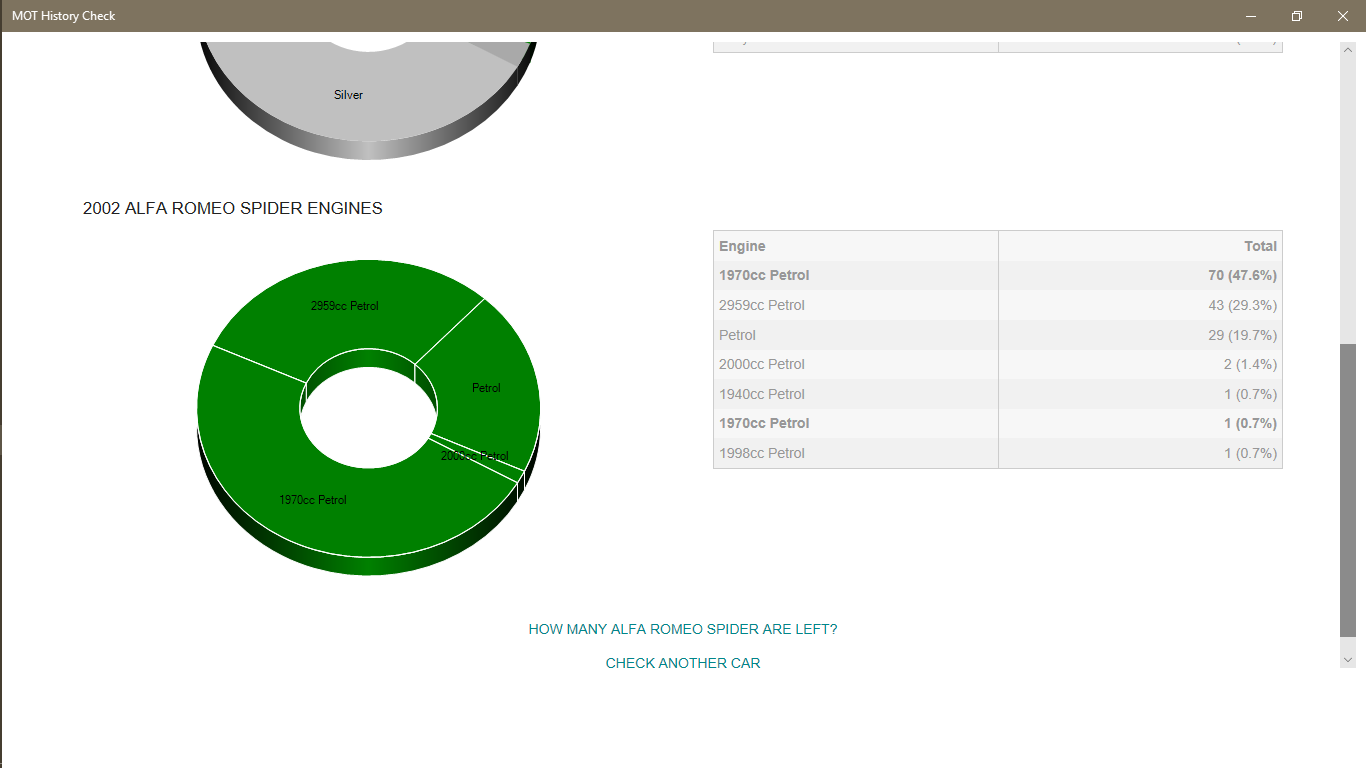1366x768 pixels.
Task: Select the 1998cc Petrol table entry
Action: 762,453
